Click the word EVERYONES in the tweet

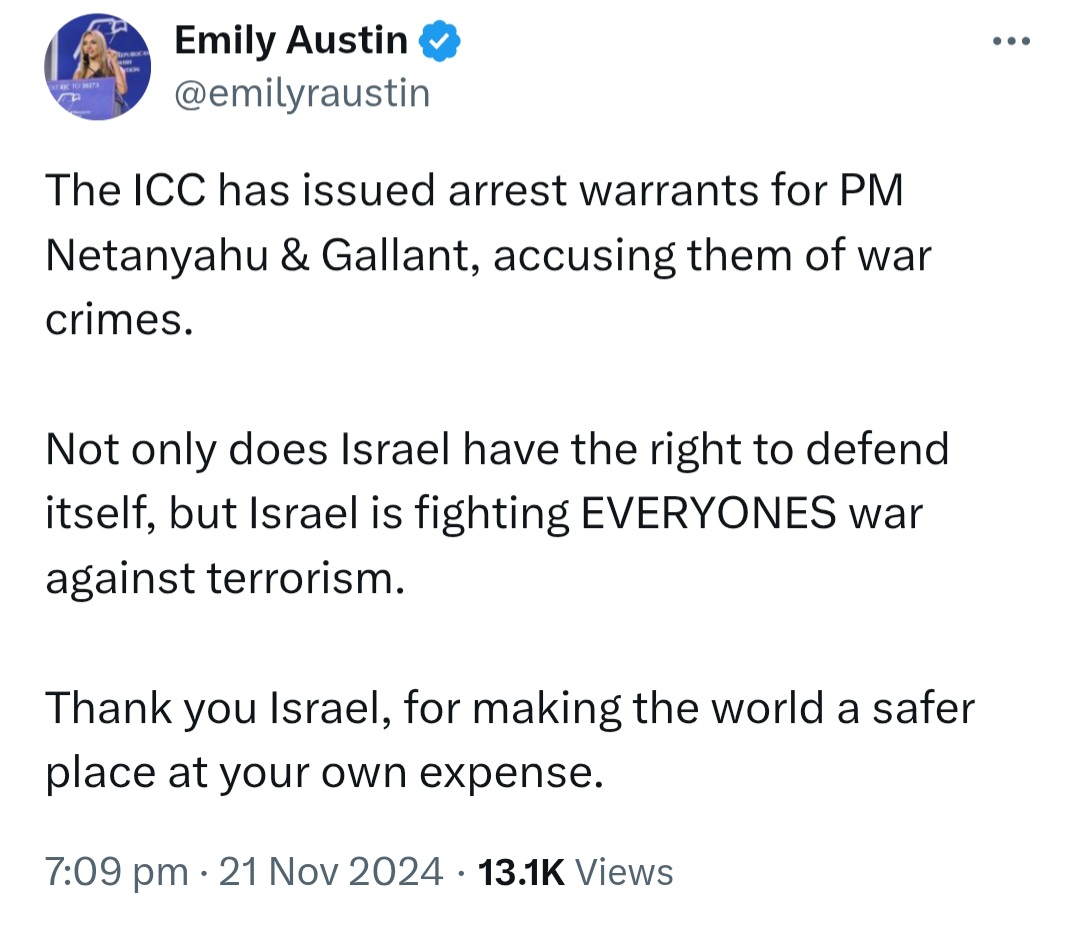pyautogui.click(x=709, y=513)
